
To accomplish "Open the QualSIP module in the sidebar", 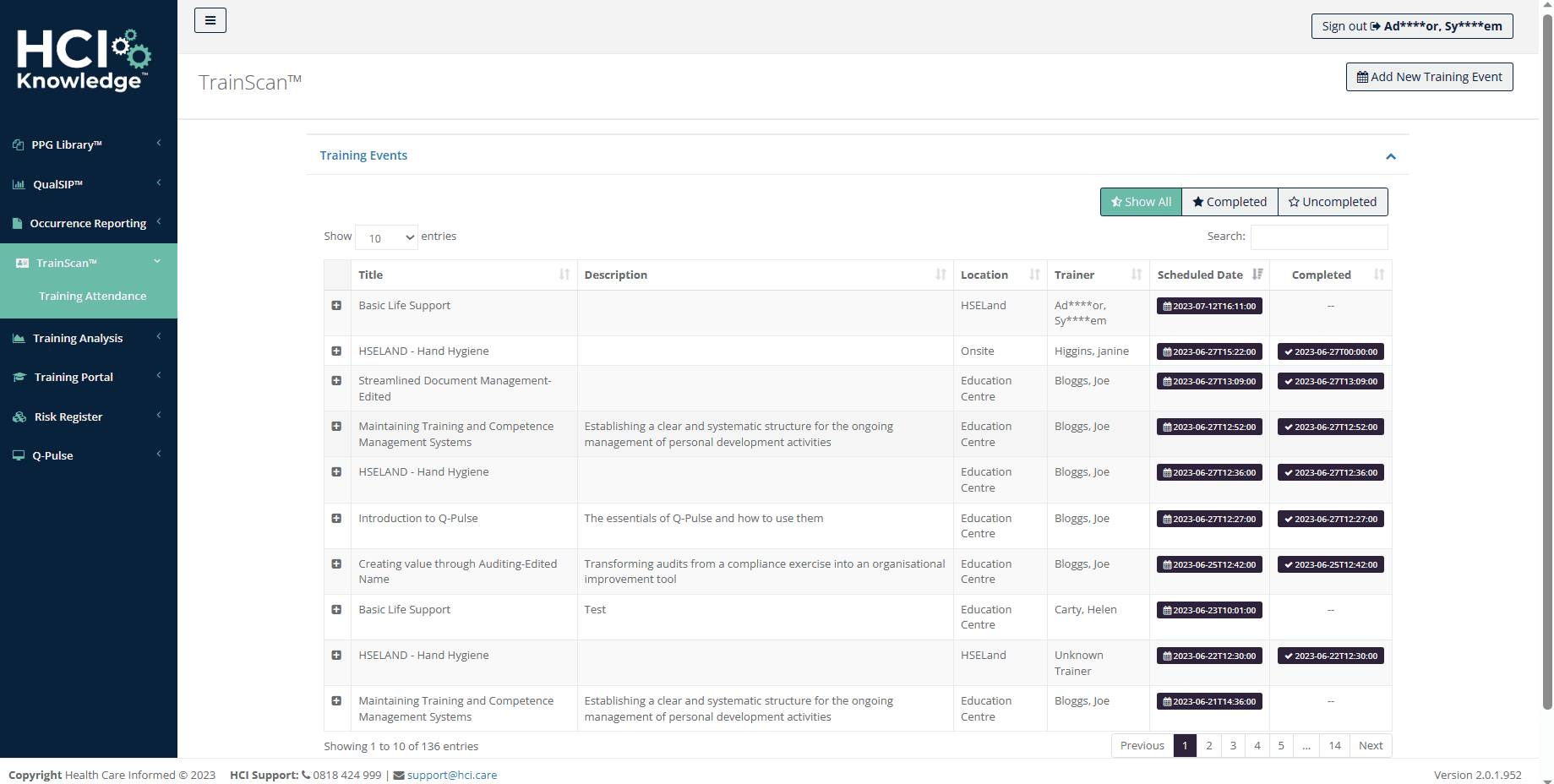I will point(17,183).
